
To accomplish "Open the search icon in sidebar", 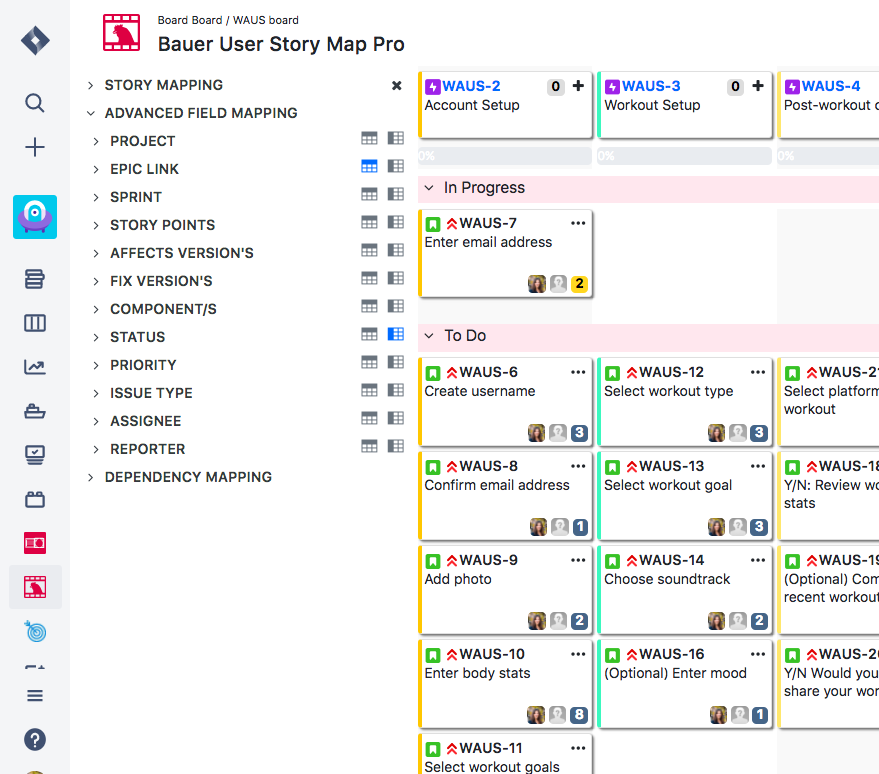I will click(x=35, y=103).
